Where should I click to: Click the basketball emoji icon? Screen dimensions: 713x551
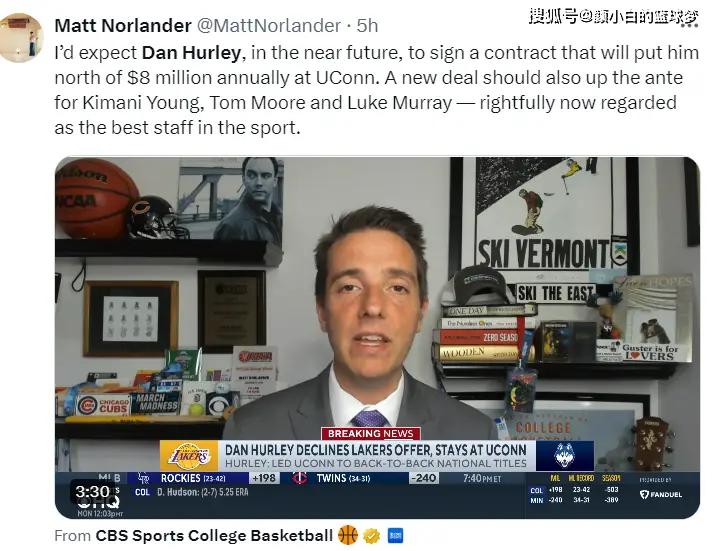coord(348,535)
